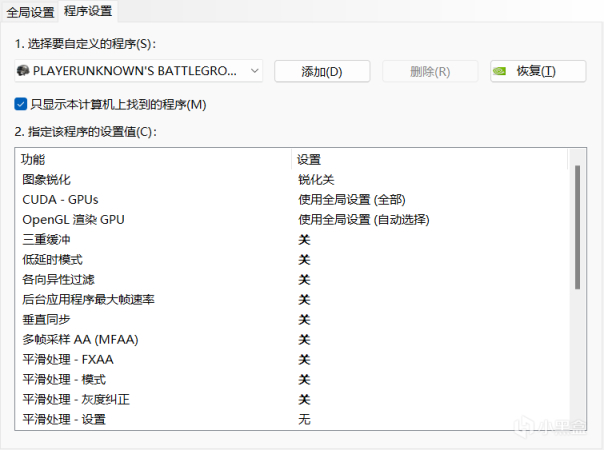This screenshot has height=450, width=604.
Task: Select the 图象锐化 row
Action: point(293,180)
